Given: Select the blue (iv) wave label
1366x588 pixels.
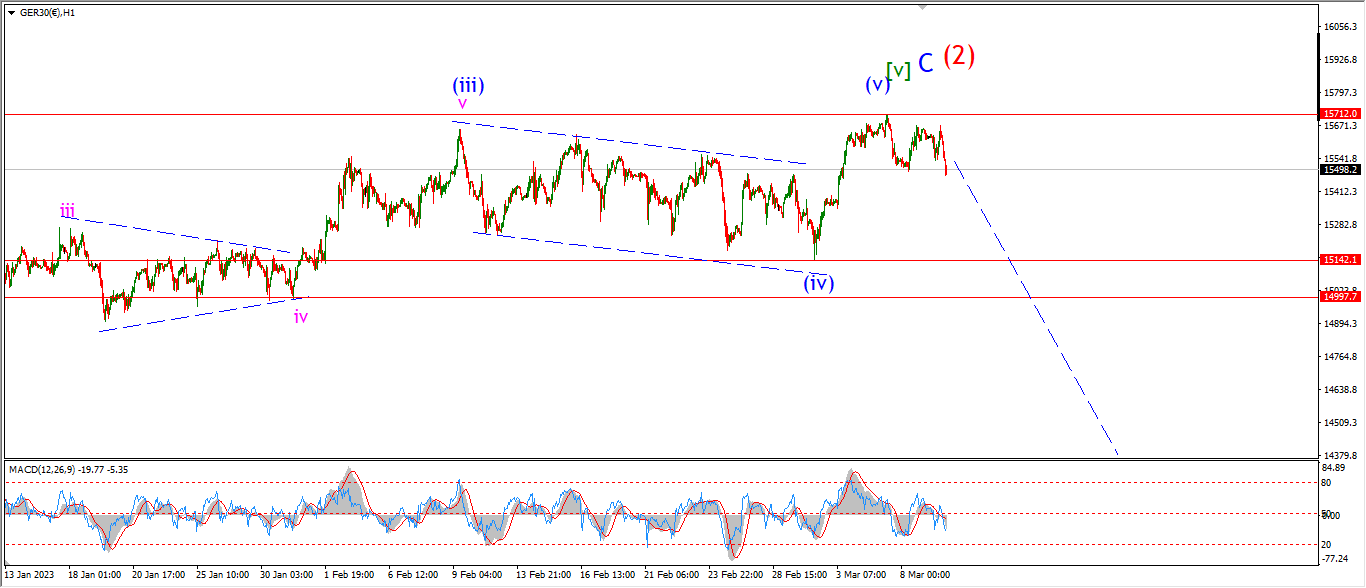Looking at the screenshot, I should click(x=818, y=283).
